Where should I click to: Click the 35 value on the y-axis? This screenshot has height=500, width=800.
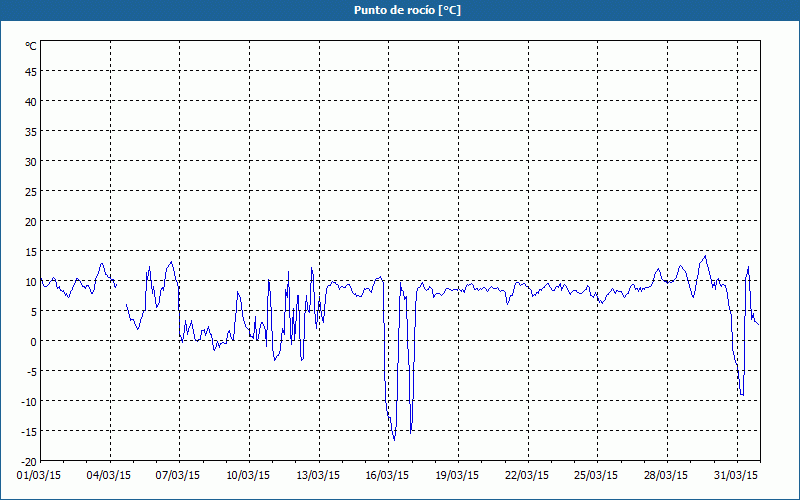coord(31,132)
